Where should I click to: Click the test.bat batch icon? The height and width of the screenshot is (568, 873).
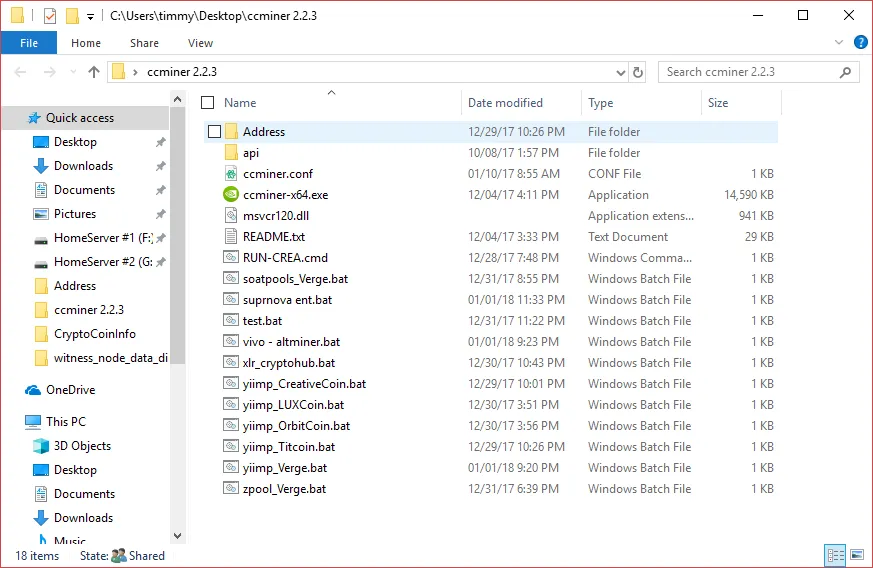click(x=230, y=320)
